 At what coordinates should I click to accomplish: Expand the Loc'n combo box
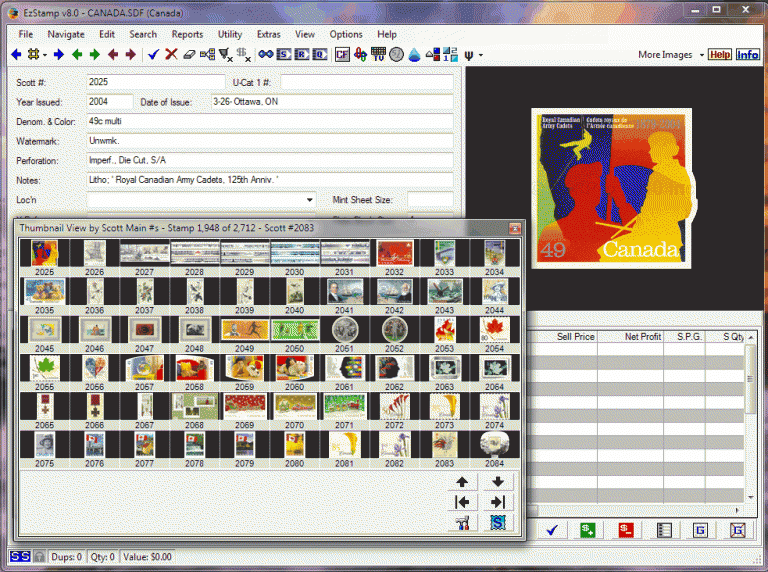pyautogui.click(x=310, y=200)
